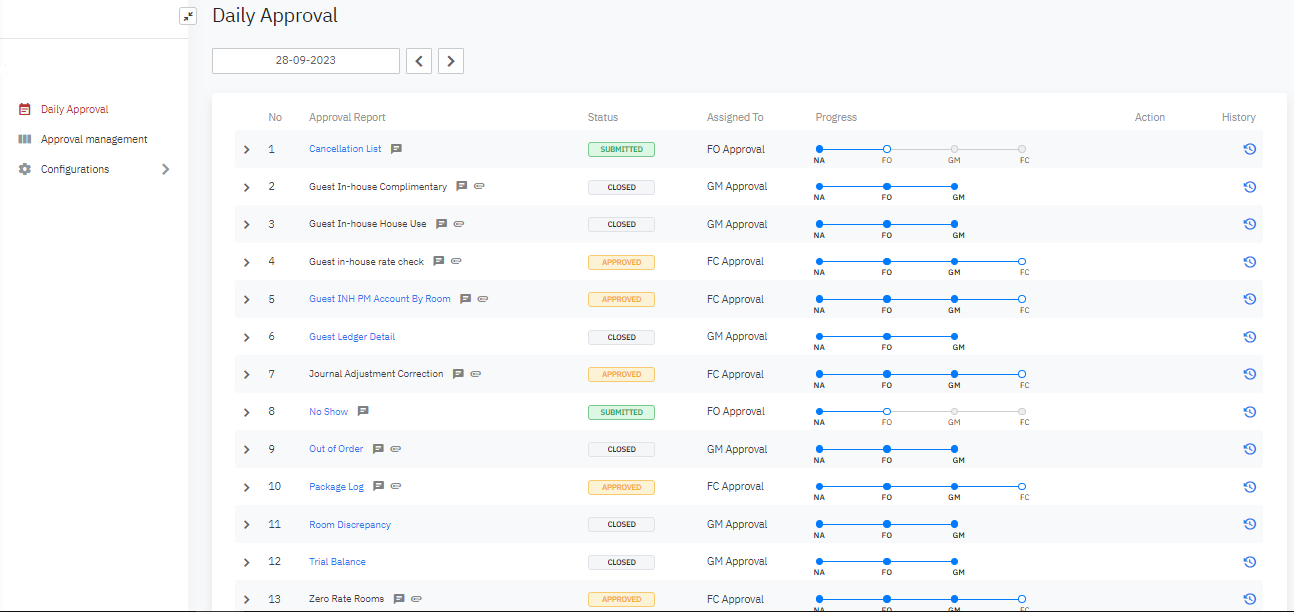Open the Guest INH PM Account By Room link
The image size is (1294, 612).
380,299
